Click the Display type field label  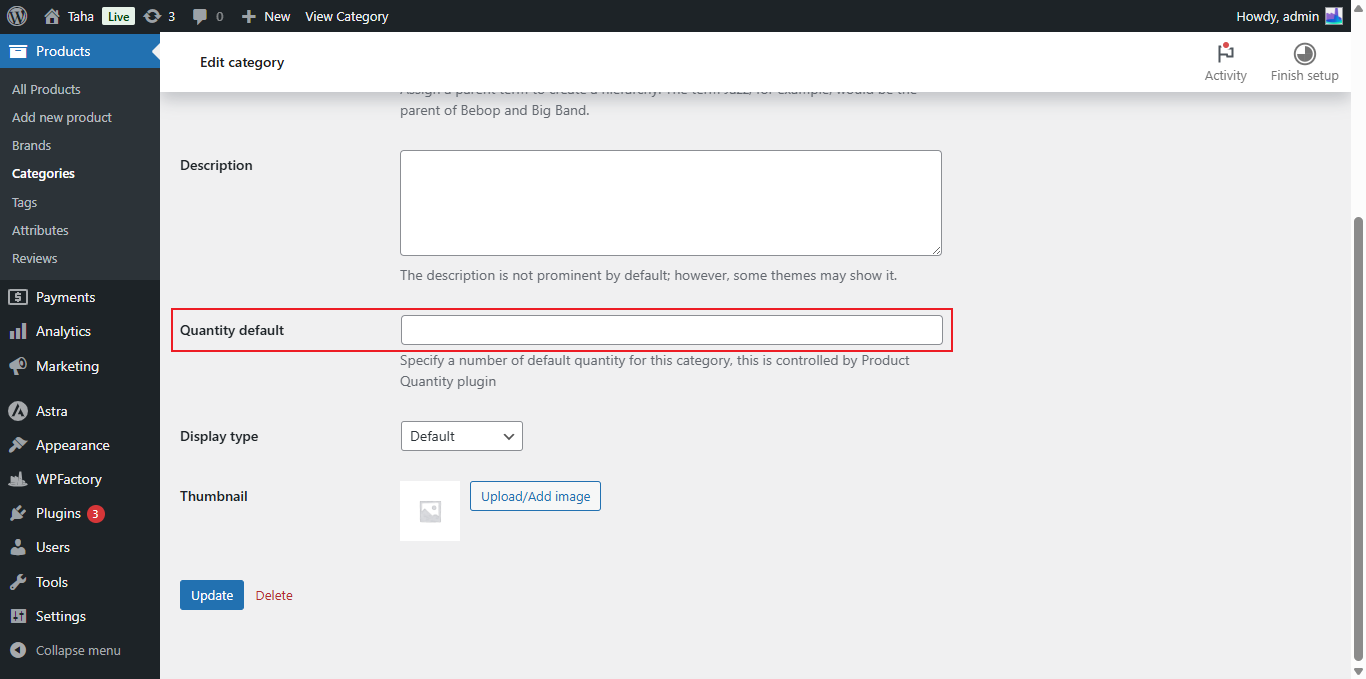(x=219, y=436)
